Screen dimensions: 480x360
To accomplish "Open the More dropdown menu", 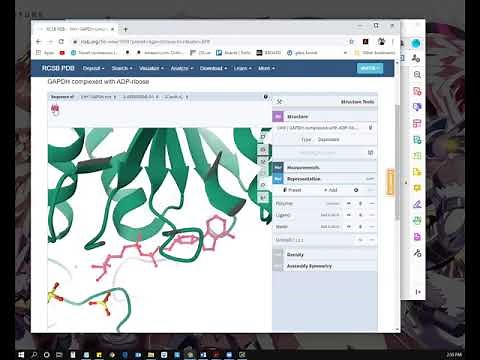I will tap(266, 68).
